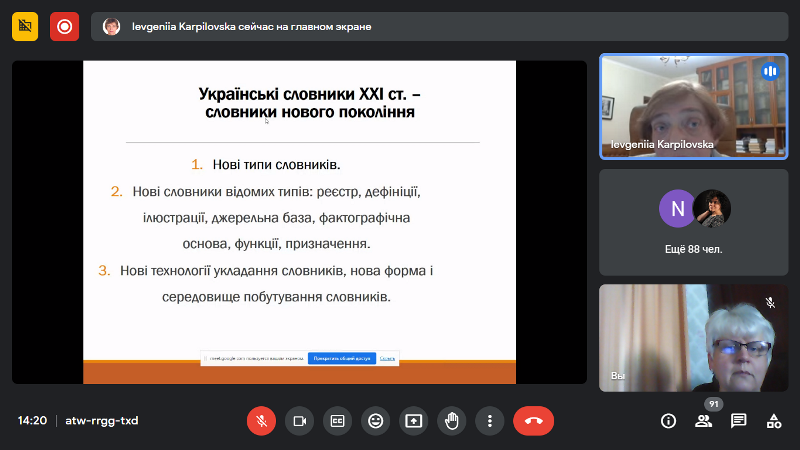Leave the call with the red hang-up button
Screen dimensions: 800x450
[x=533, y=421]
